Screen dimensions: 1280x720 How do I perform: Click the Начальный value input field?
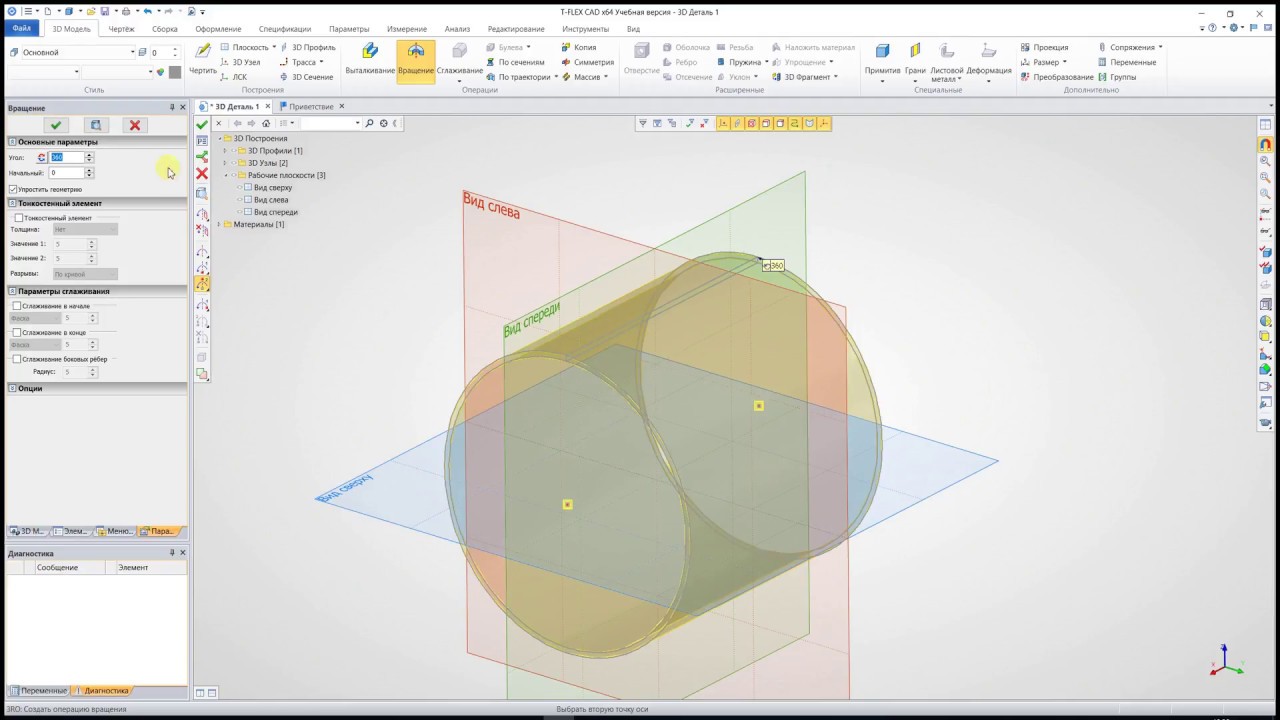coord(67,173)
